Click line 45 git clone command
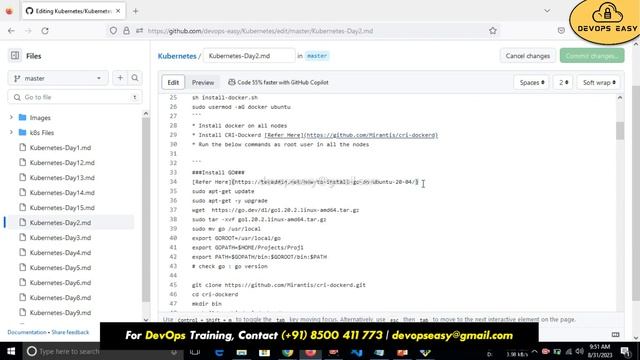The width and height of the screenshot is (640, 360). click(279, 285)
